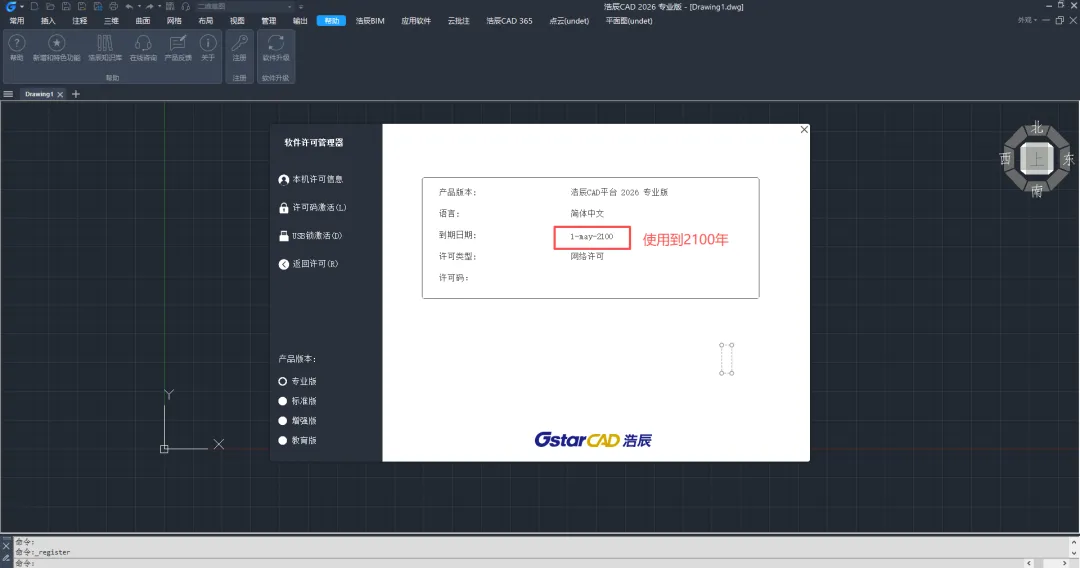Click the 软件升级 software upgrade icon
Image resolution: width=1080 pixels, height=568 pixels.
[276, 48]
